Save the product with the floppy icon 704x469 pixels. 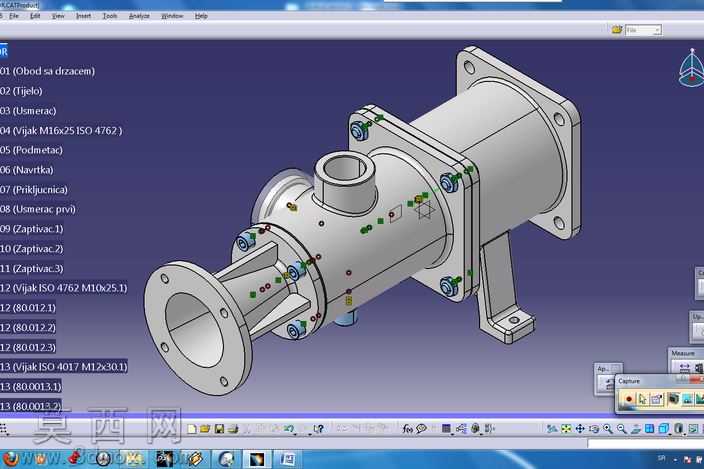(x=219, y=429)
